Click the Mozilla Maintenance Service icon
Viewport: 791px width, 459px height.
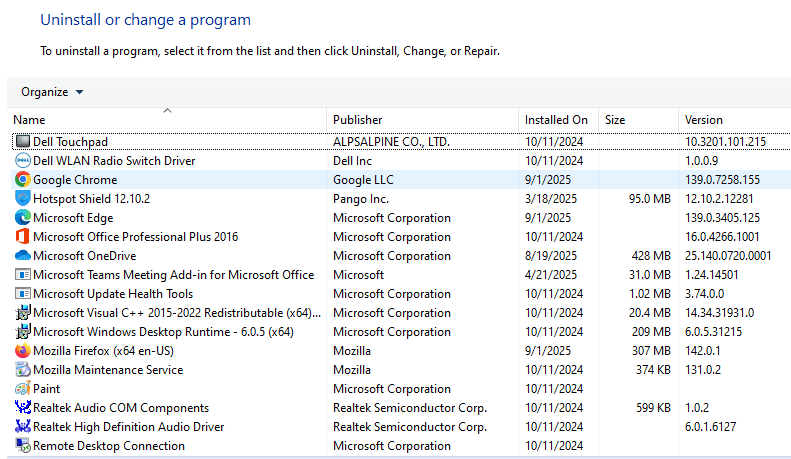click(x=23, y=370)
